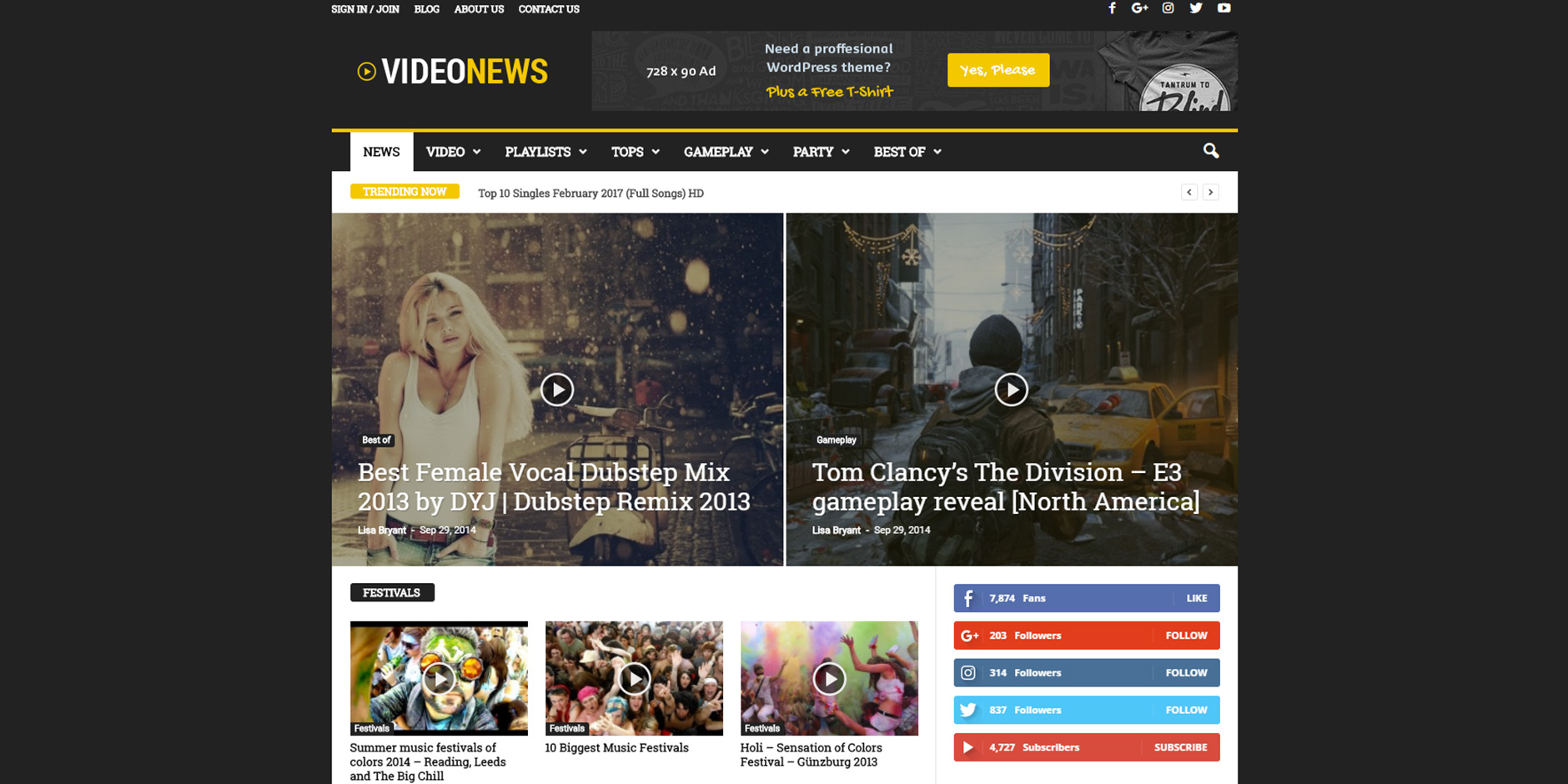1568x784 pixels.
Task: Open 10 Biggest Music Festivals article title
Action: click(616, 748)
